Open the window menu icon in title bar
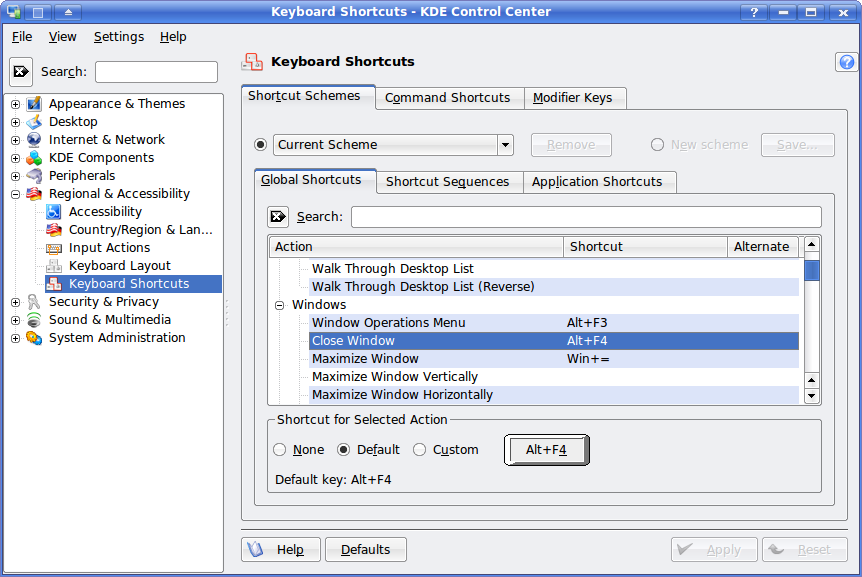Viewport: 862px width, 577px height. tap(14, 12)
